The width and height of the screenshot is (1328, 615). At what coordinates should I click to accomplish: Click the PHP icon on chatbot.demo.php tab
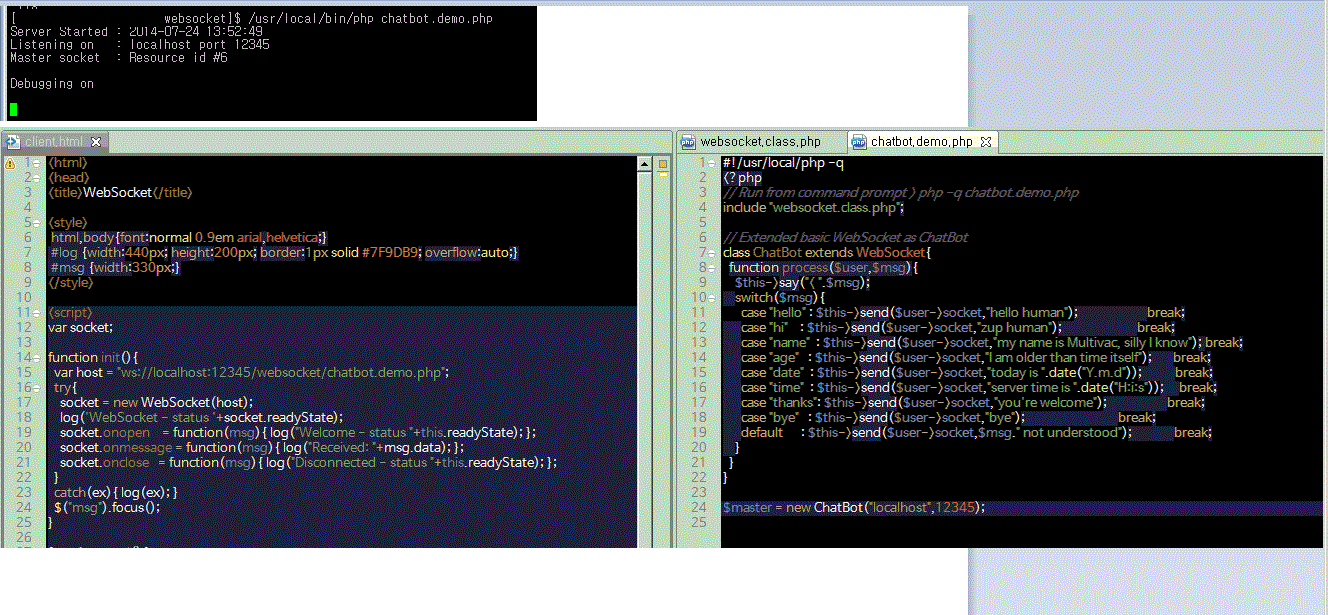point(858,142)
